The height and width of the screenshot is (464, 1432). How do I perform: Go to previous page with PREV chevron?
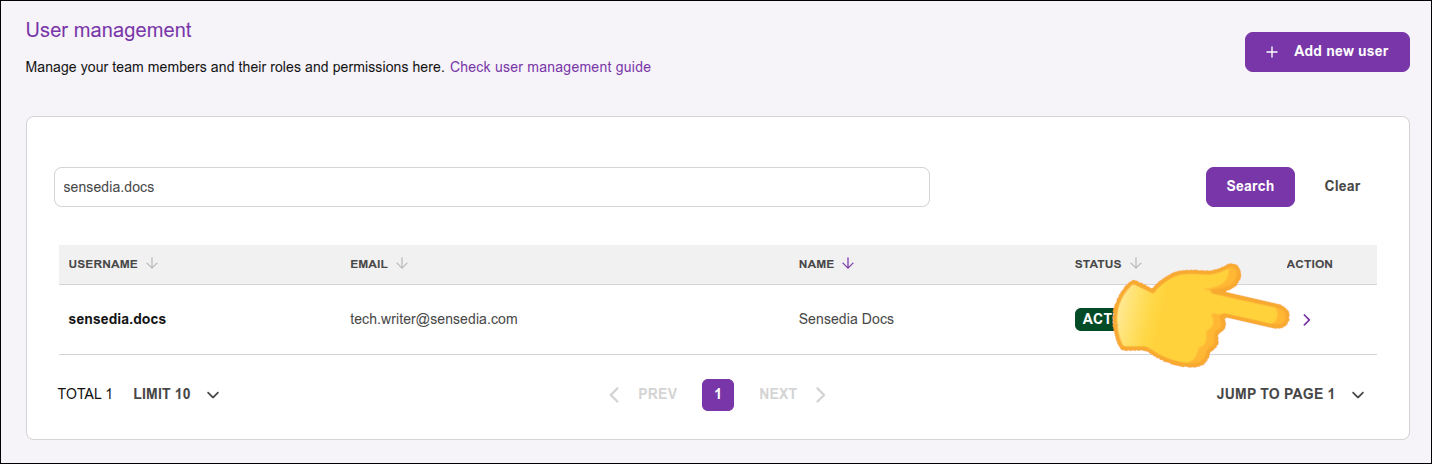click(x=615, y=394)
